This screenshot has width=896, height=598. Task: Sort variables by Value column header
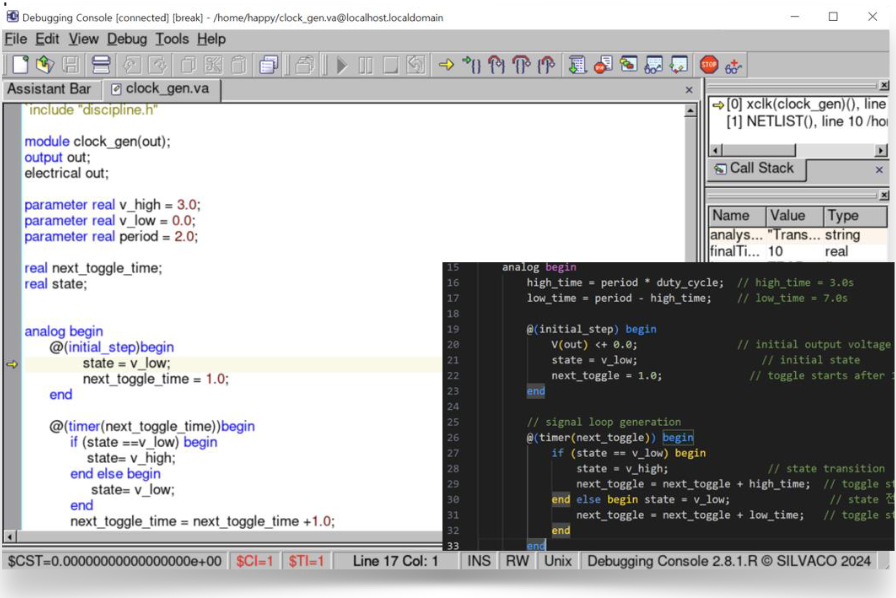click(x=794, y=216)
